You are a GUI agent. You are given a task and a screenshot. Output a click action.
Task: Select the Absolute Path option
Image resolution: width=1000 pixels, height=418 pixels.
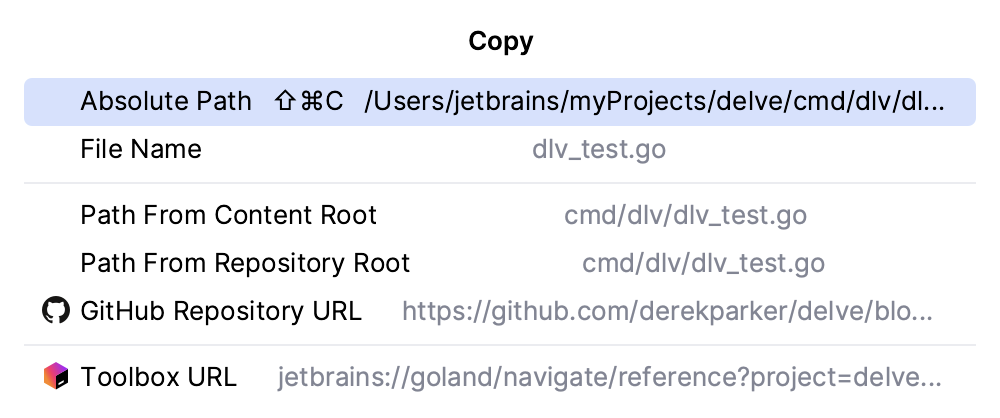coord(166,102)
